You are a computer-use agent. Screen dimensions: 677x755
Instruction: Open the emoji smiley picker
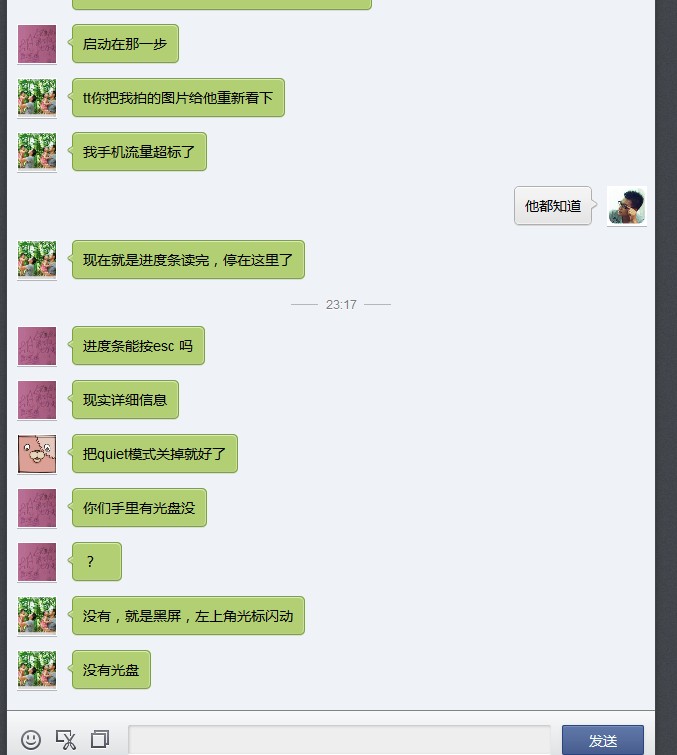click(31, 739)
